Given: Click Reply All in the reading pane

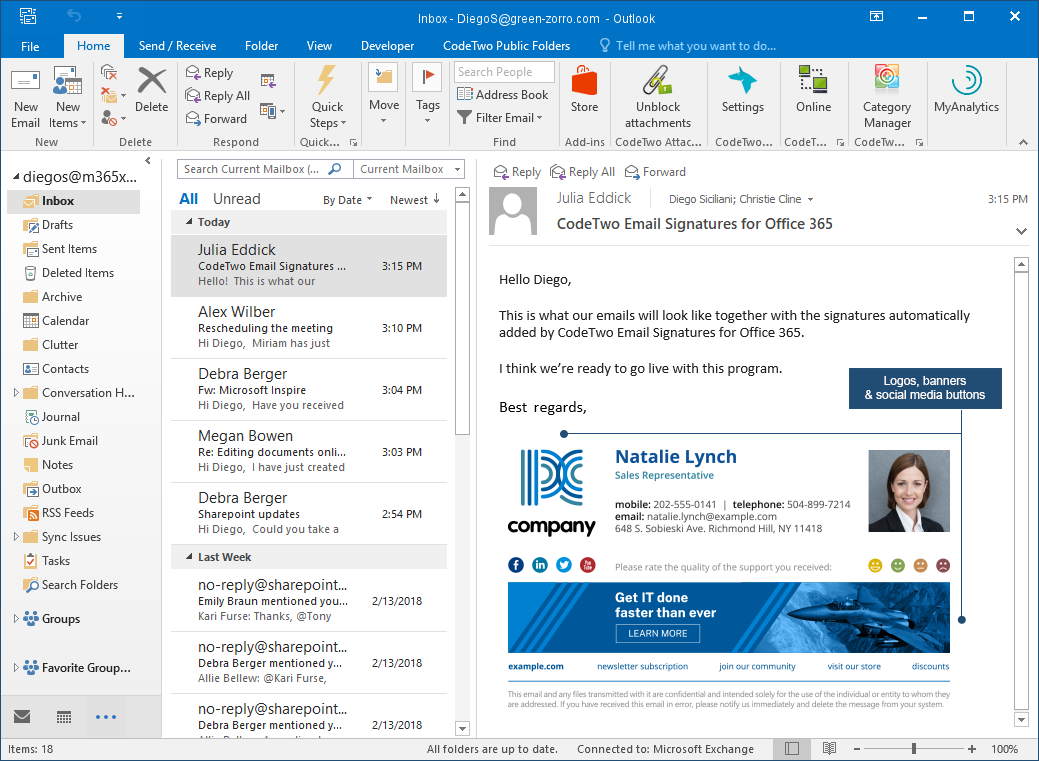Looking at the screenshot, I should 582,172.
